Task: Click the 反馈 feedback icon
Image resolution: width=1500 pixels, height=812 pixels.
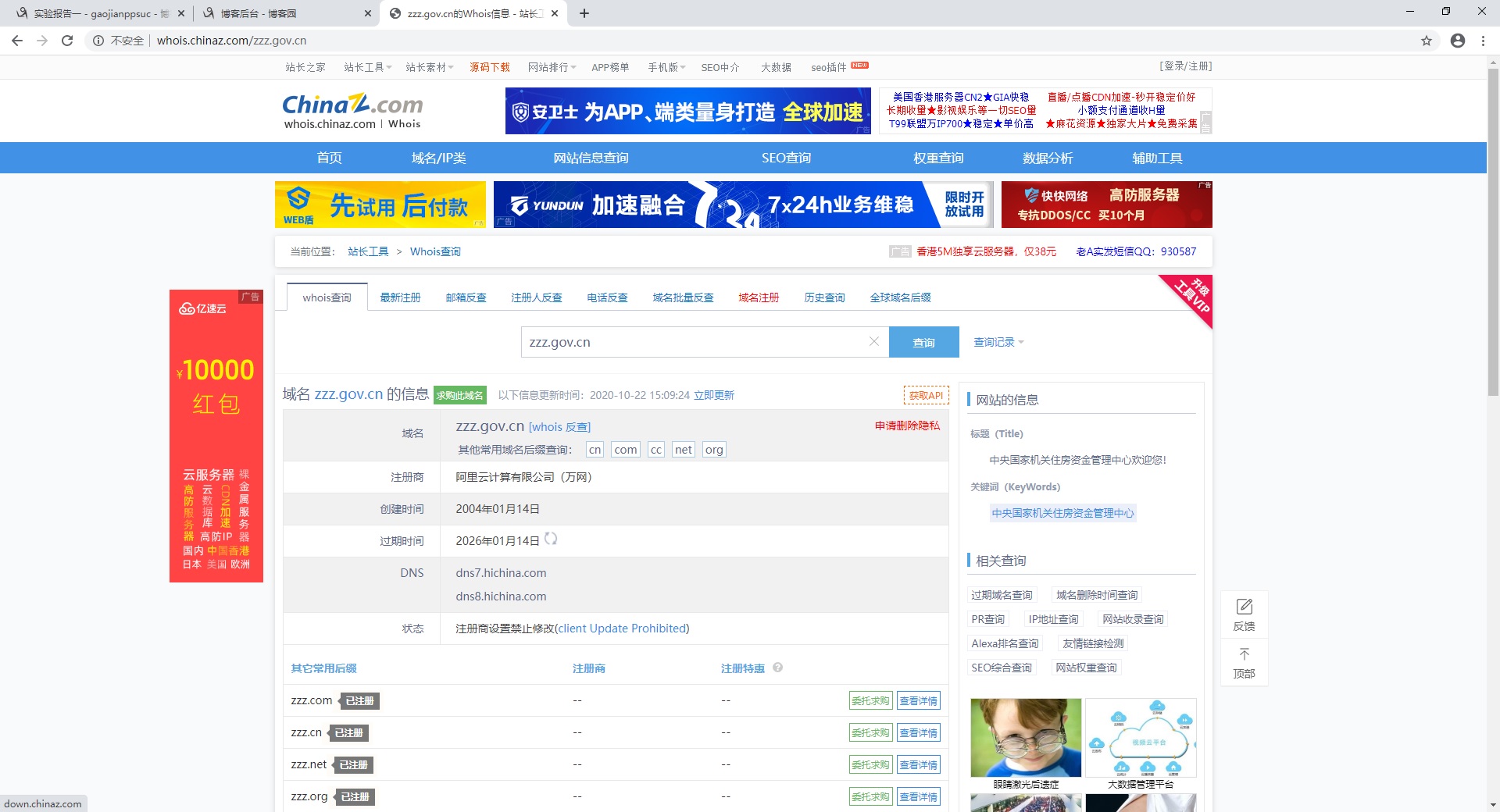Action: click(x=1245, y=614)
